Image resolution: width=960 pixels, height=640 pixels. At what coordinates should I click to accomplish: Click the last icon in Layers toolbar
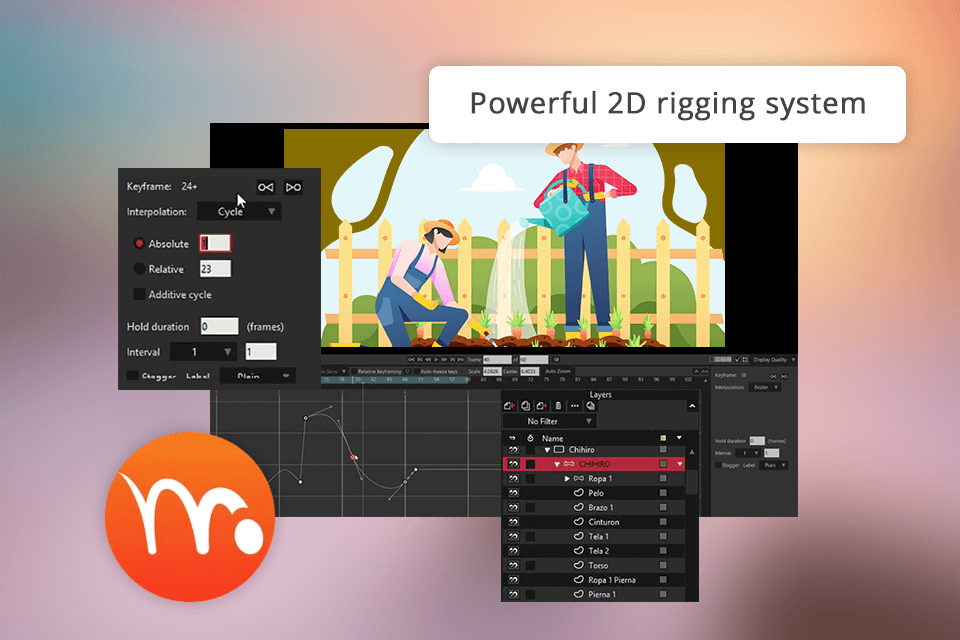pos(590,405)
